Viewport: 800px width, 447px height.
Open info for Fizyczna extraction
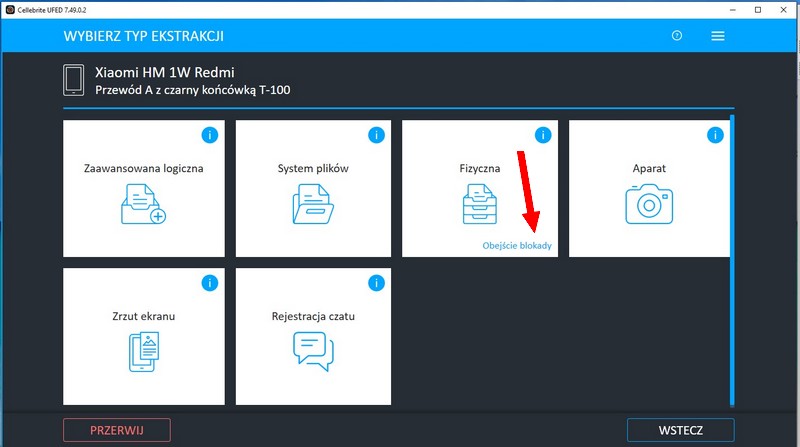click(x=543, y=135)
